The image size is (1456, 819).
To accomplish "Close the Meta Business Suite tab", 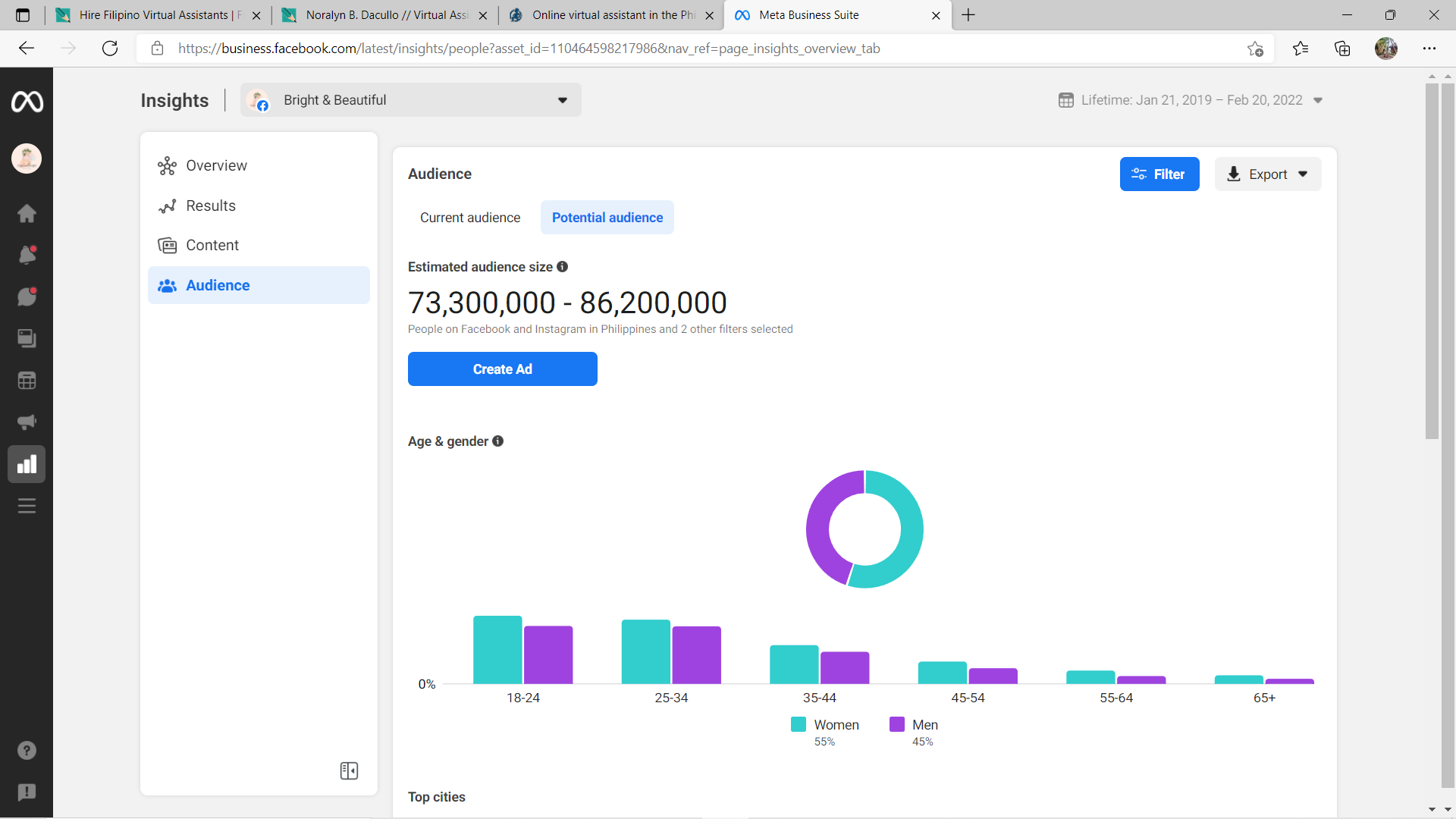I will tap(936, 15).
